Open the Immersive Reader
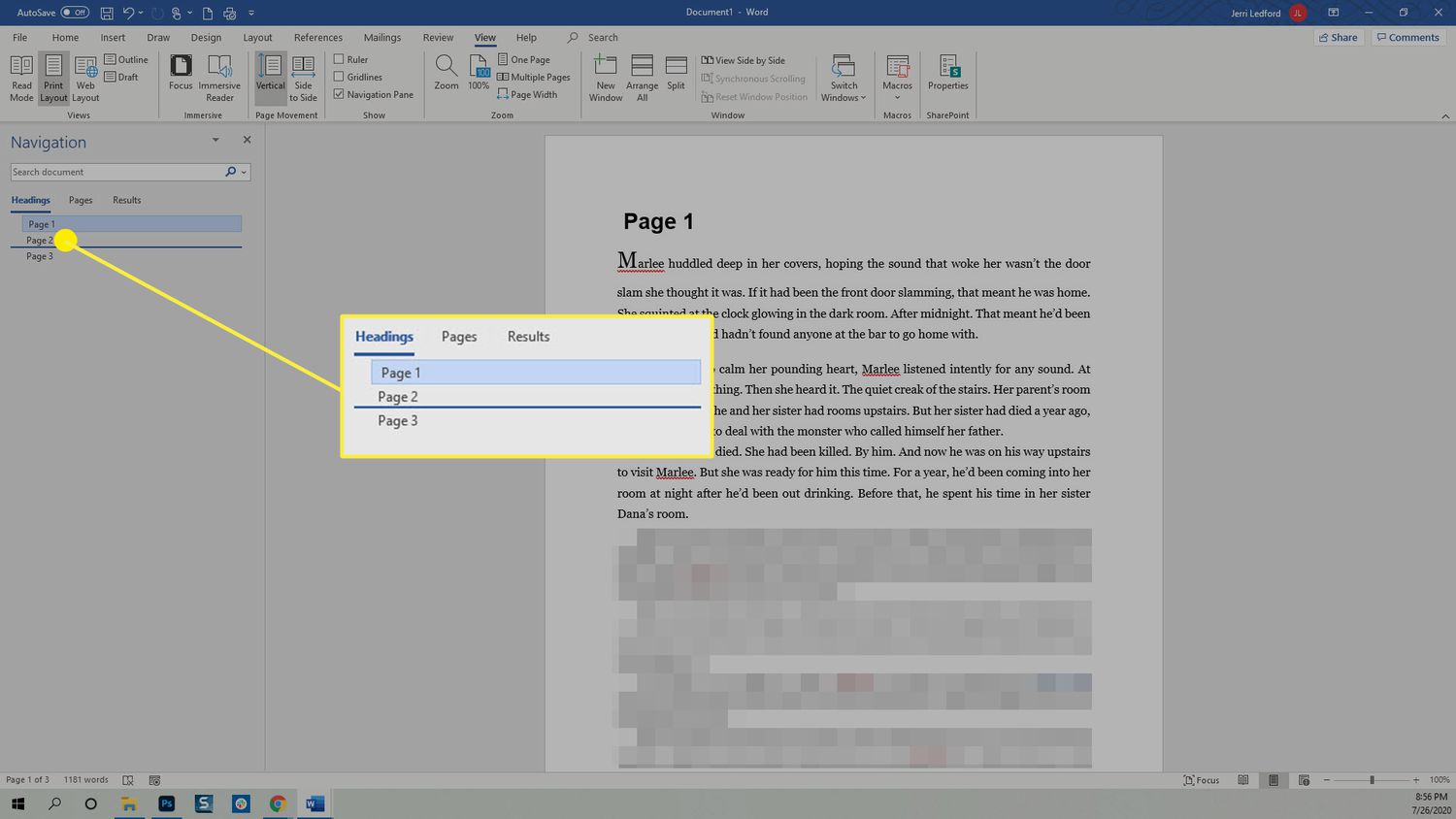1456x819 pixels. point(218,78)
